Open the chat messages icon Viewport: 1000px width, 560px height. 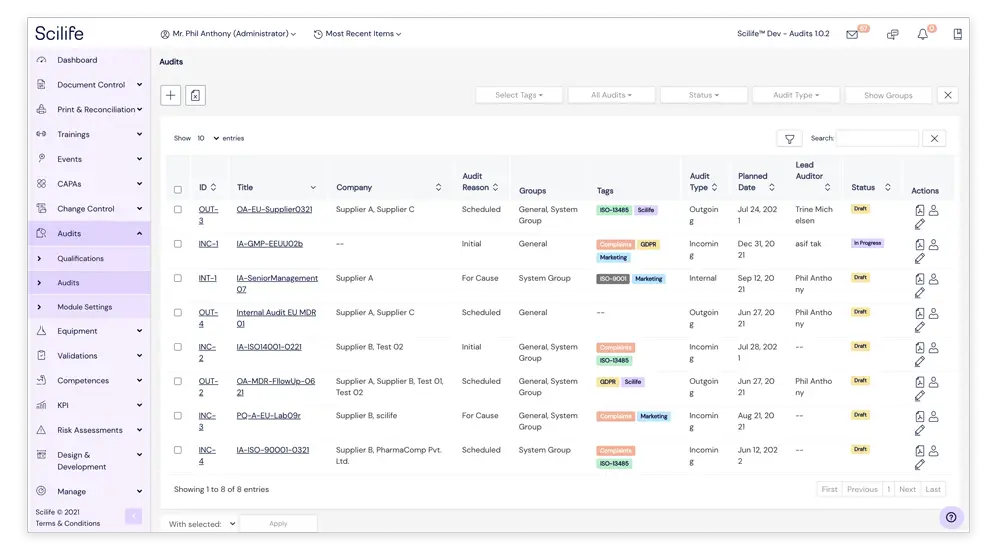coord(893,34)
